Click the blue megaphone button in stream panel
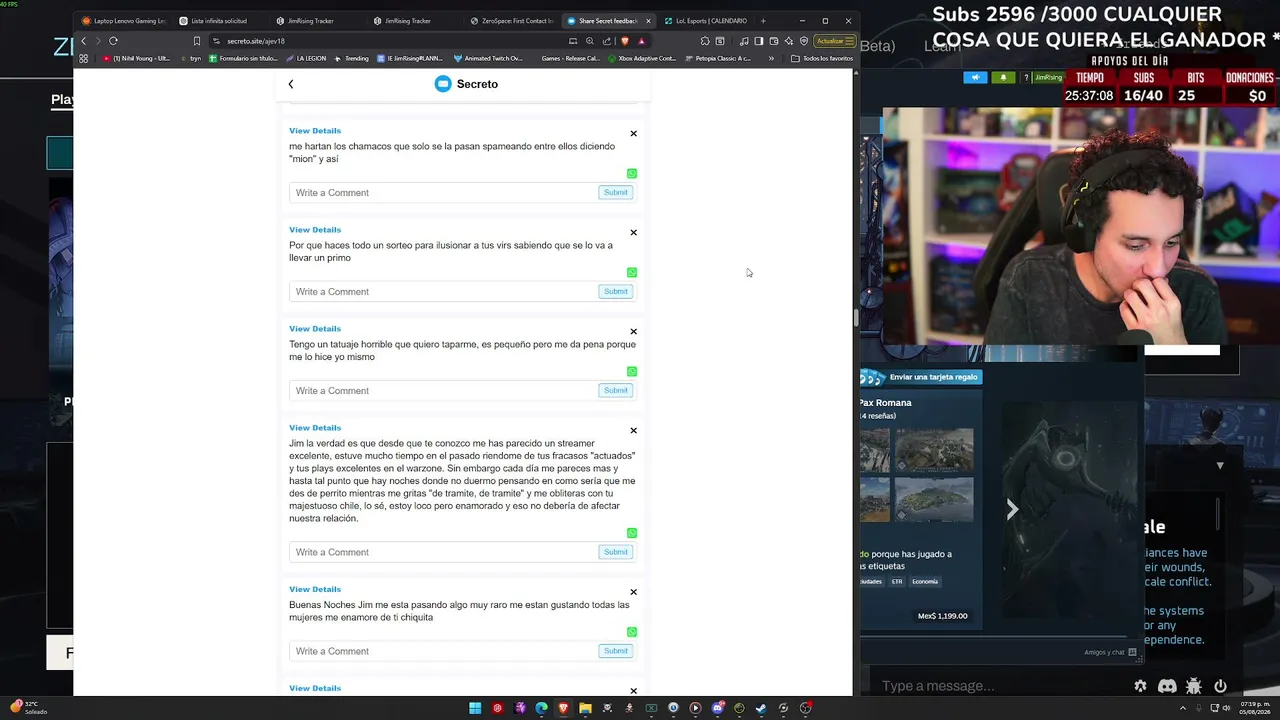Viewport: 1280px width, 720px height. pos(975,77)
